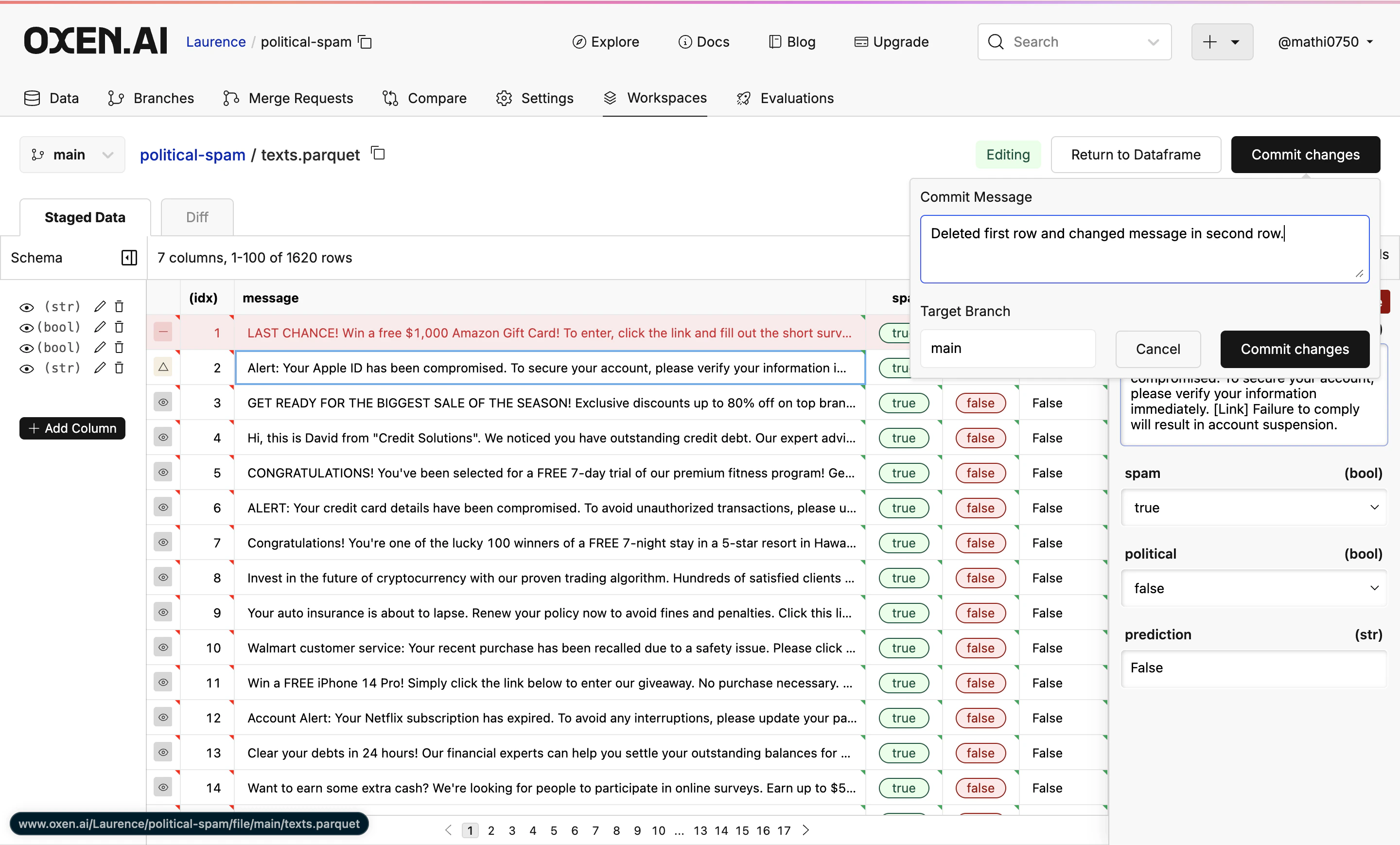This screenshot has height=845, width=1400.
Task: Toggle the eye visibility icon on row 3
Action: (163, 403)
